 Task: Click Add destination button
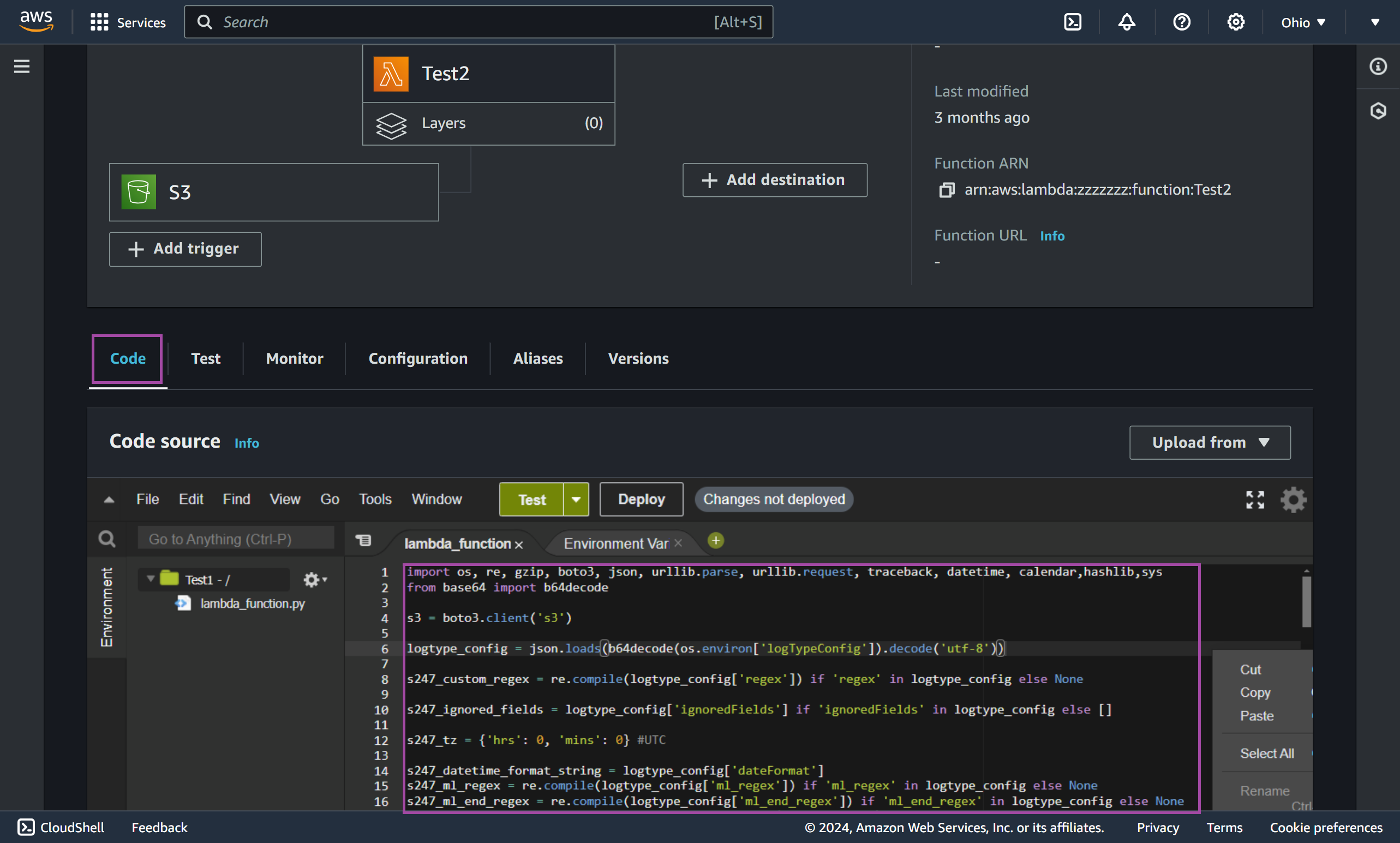tap(775, 180)
